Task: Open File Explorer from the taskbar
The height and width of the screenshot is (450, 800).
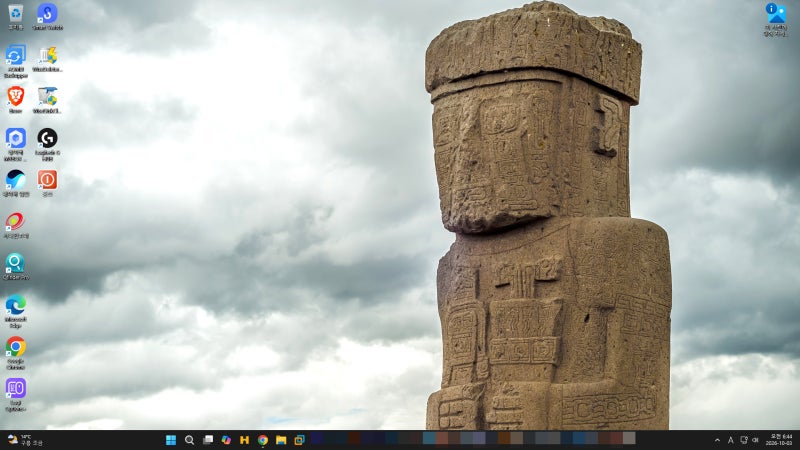Action: click(x=281, y=440)
